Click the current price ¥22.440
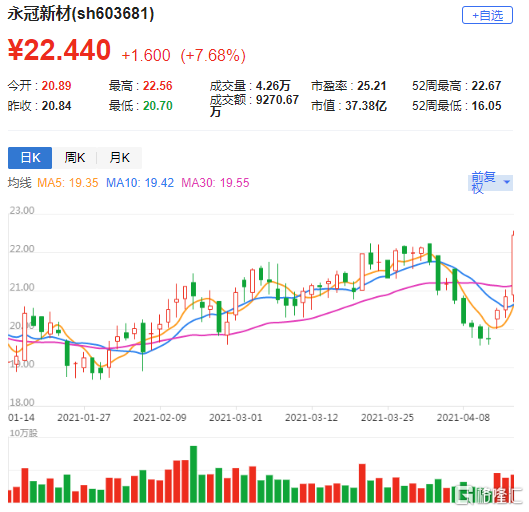529x512 pixels. click(59, 50)
